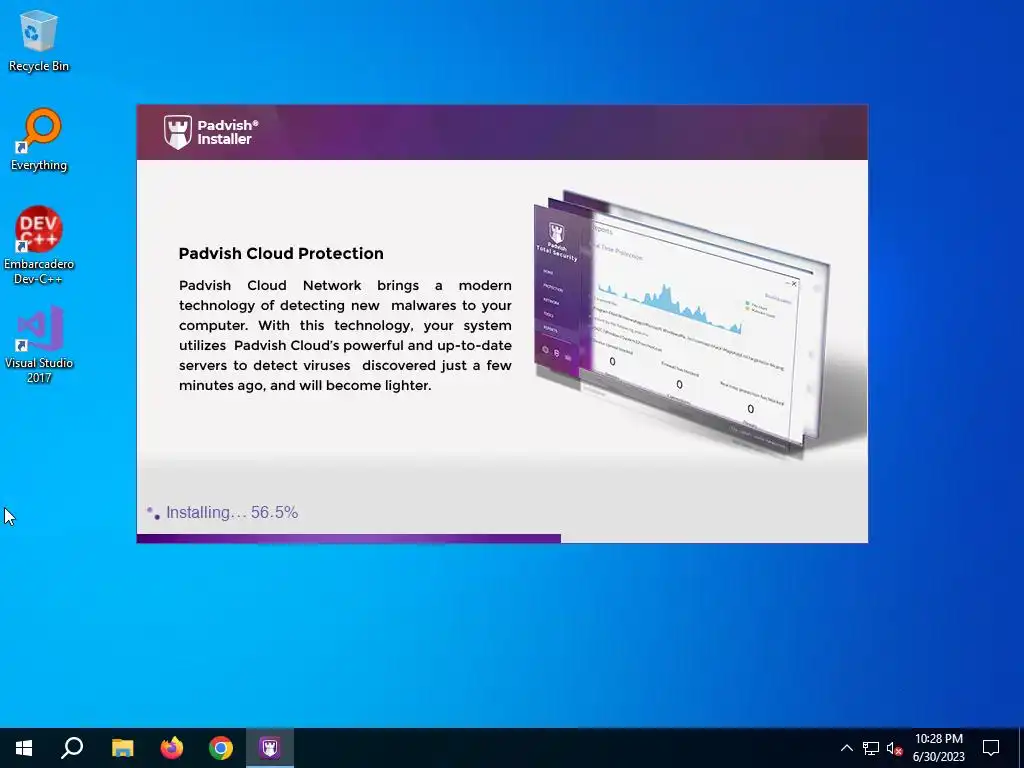1024x768 pixels.
Task: Select the Visual Studio 2017 desktop shortcut
Action: pyautogui.click(x=39, y=345)
